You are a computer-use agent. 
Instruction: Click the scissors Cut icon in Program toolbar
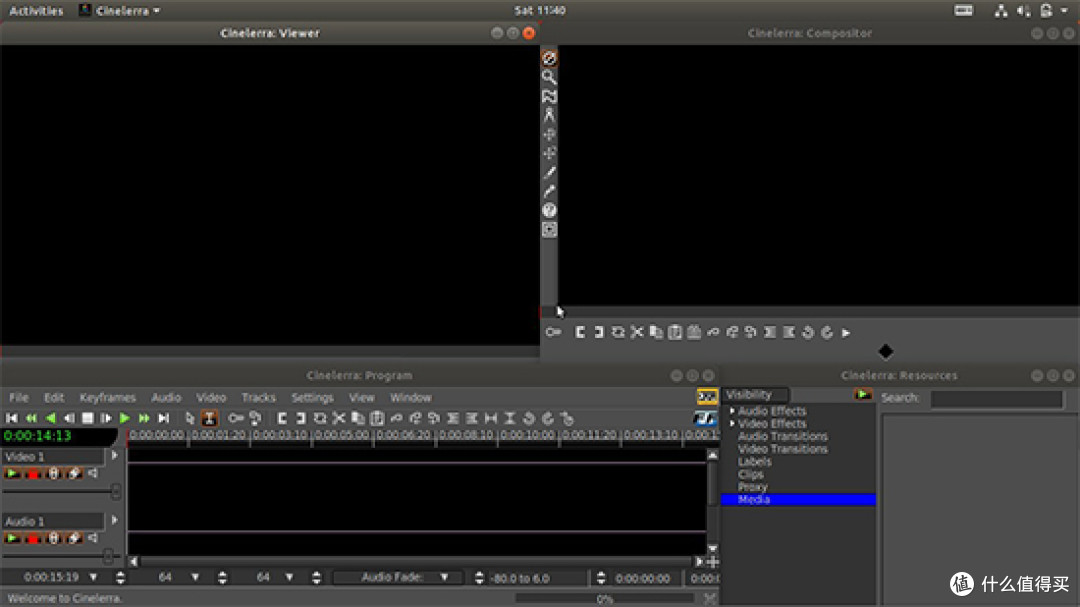339,418
